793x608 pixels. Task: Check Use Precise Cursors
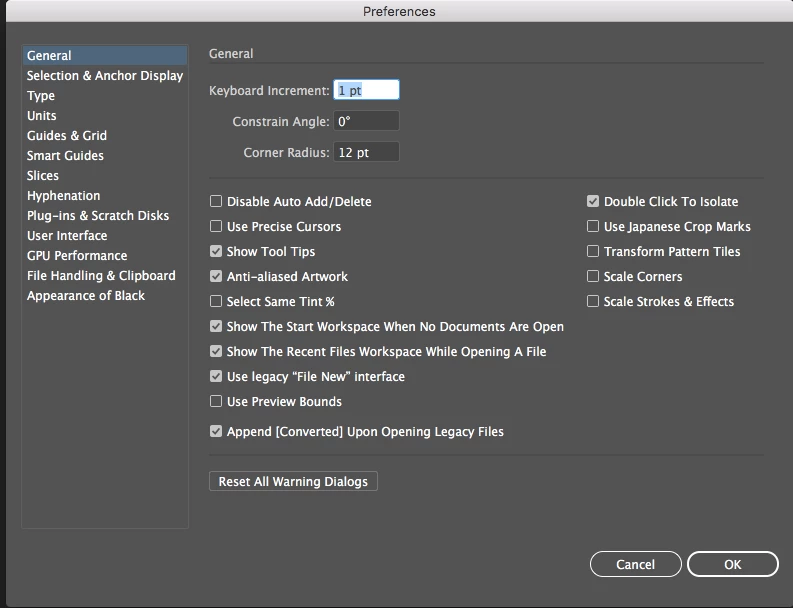[216, 226]
